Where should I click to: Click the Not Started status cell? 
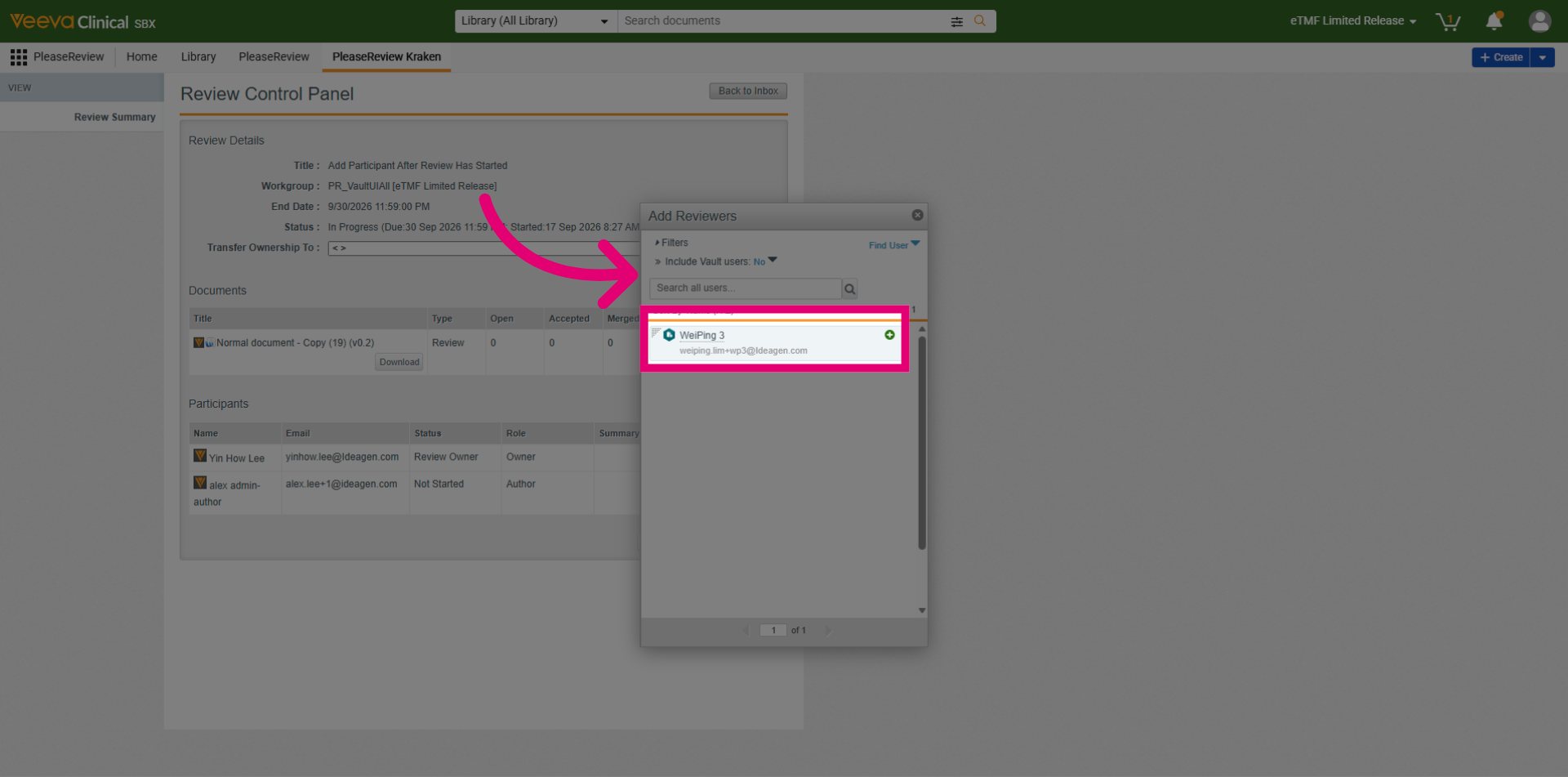point(439,485)
